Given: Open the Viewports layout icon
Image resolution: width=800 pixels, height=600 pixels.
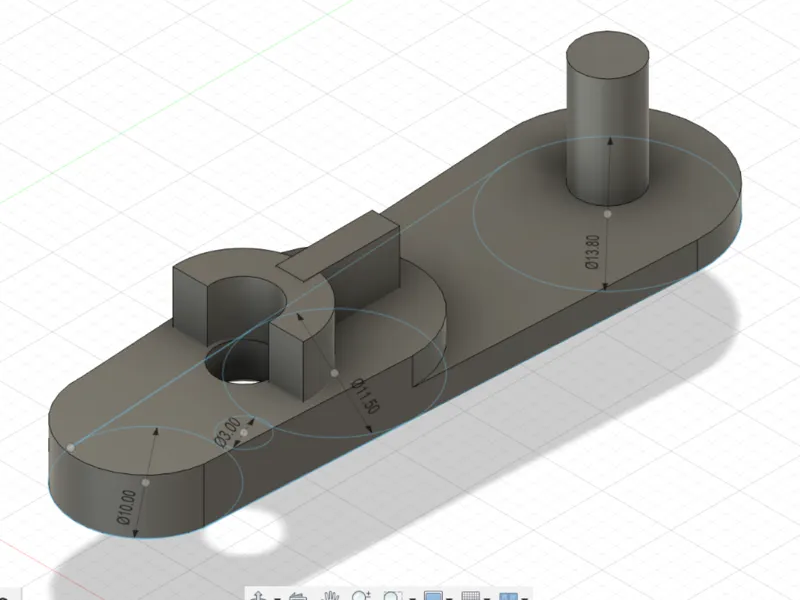Looking at the screenshot, I should pyautogui.click(x=509, y=596).
